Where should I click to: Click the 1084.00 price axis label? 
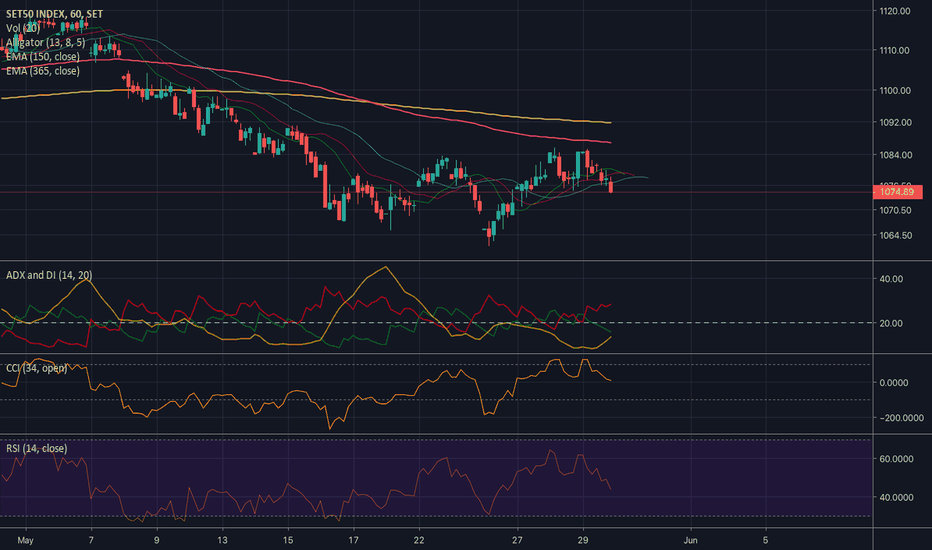click(x=895, y=155)
